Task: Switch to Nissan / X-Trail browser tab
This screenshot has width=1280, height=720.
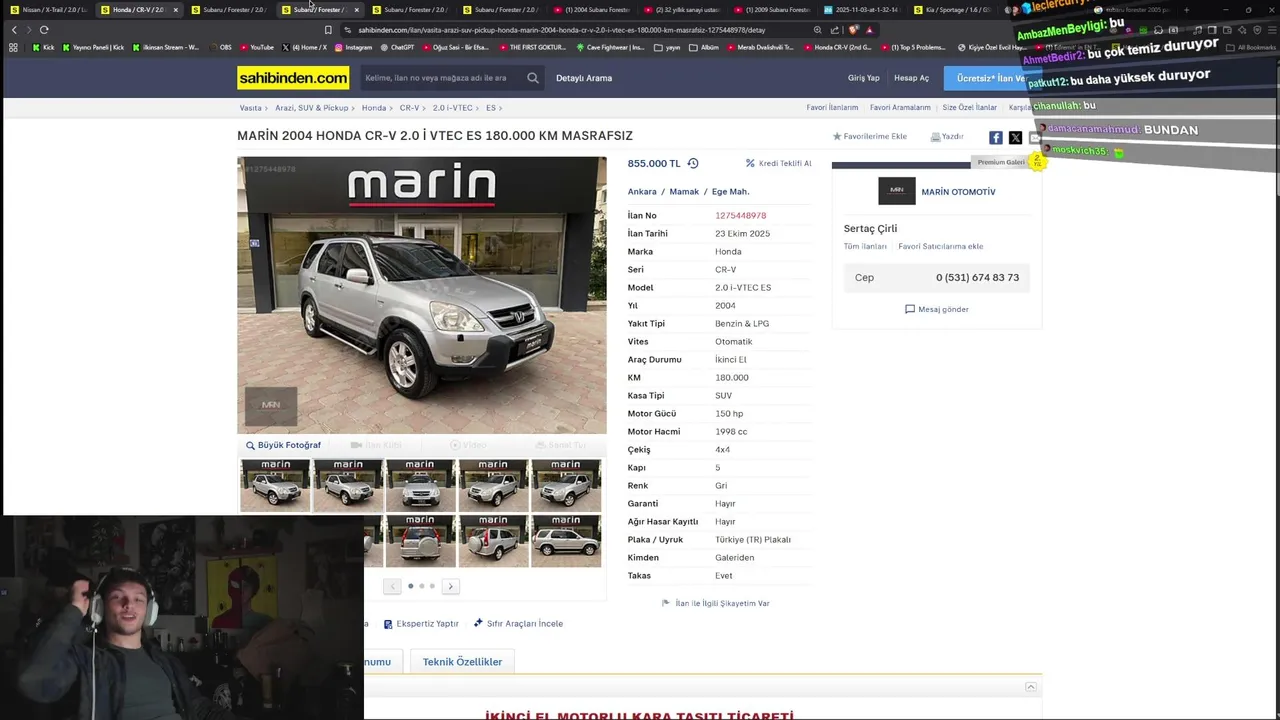Action: [x=47, y=10]
